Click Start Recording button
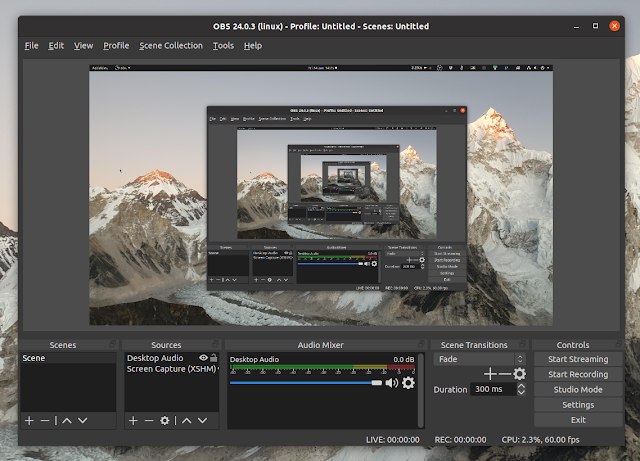This screenshot has height=461, width=640. (578, 374)
